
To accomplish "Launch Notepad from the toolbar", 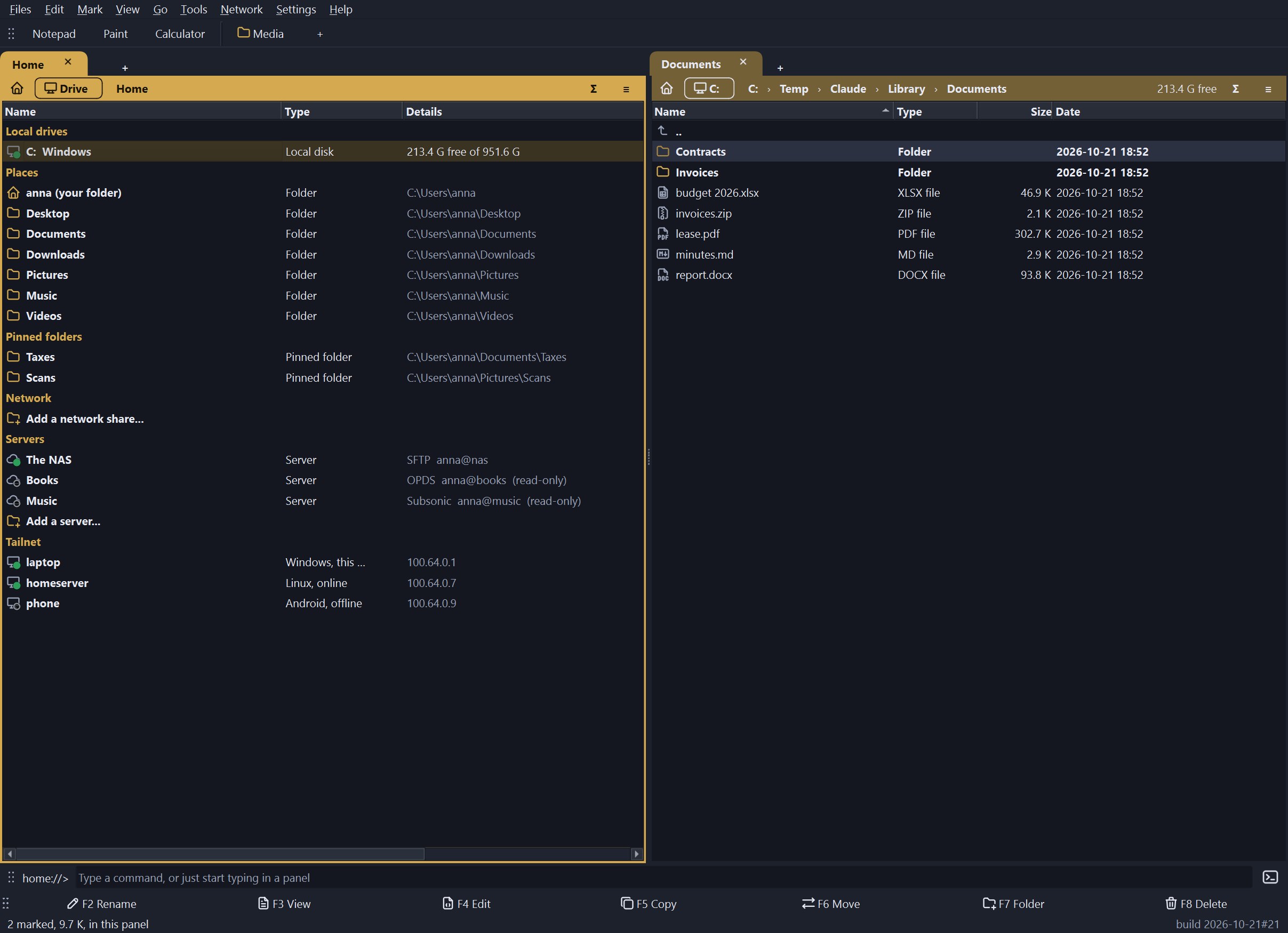I will point(54,34).
